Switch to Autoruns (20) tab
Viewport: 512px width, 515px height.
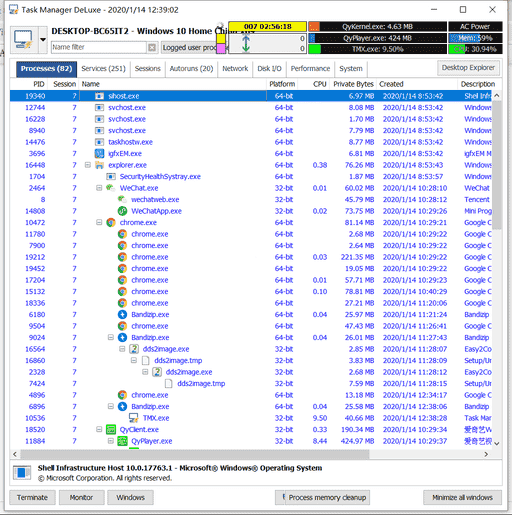191,69
